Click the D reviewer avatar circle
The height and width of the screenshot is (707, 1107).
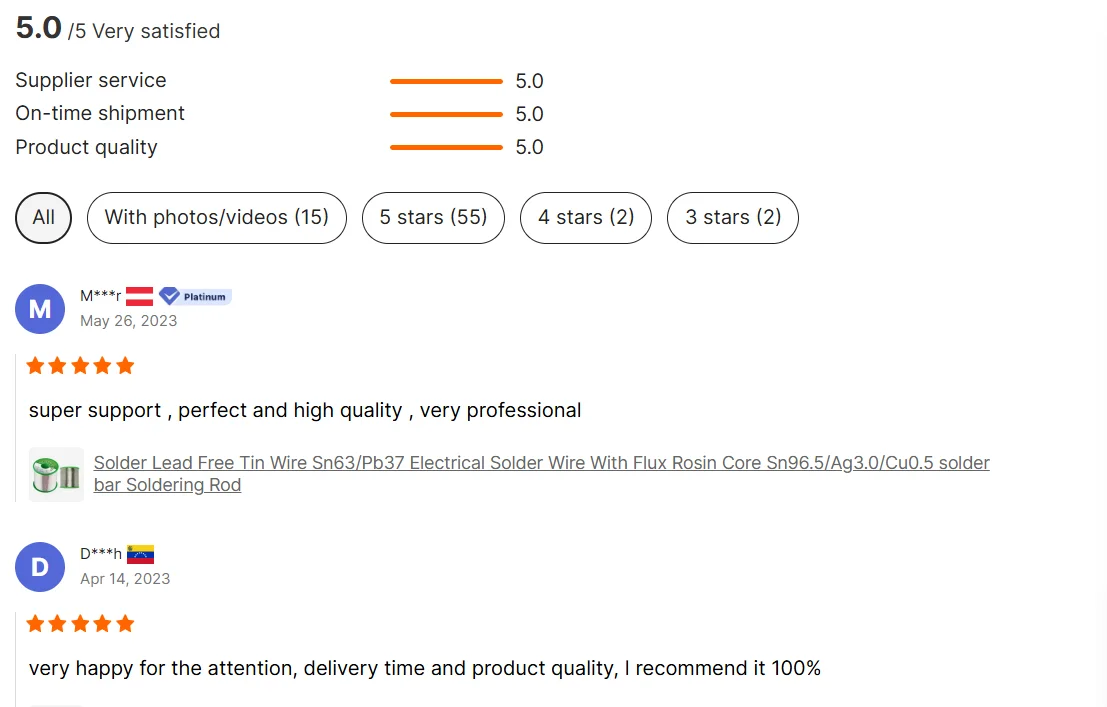click(x=40, y=567)
